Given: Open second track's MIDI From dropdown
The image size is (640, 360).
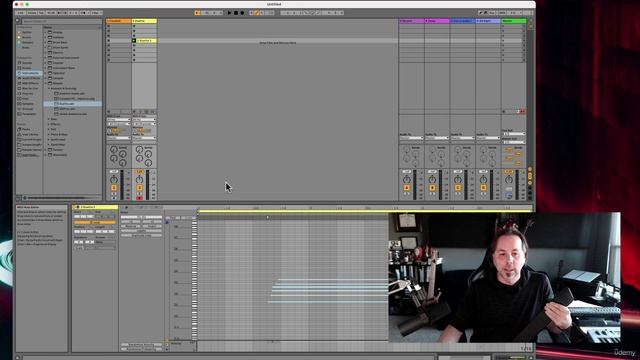Looking at the screenshot, I should (x=144, y=120).
